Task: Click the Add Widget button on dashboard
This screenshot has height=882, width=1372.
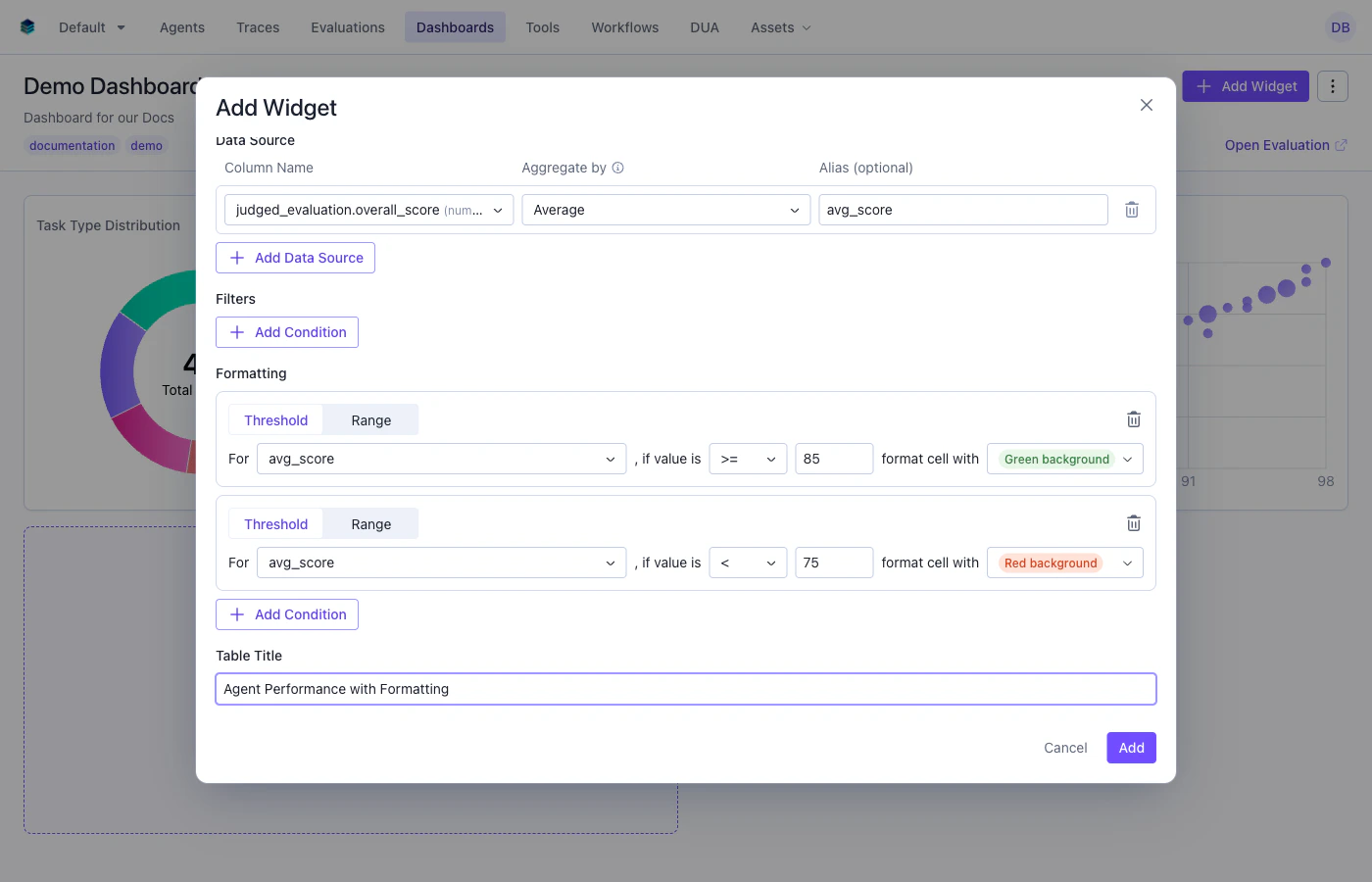Action: click(1246, 86)
